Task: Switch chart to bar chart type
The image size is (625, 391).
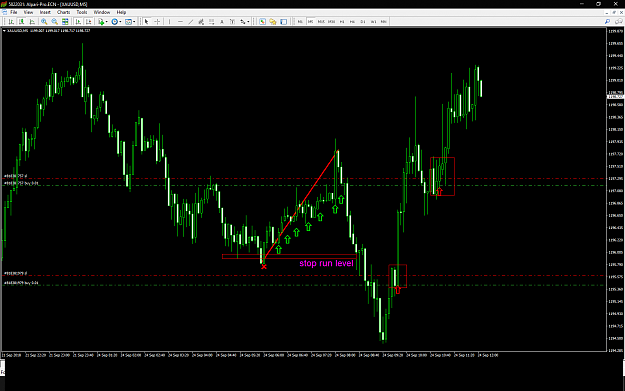Action: tap(11, 22)
